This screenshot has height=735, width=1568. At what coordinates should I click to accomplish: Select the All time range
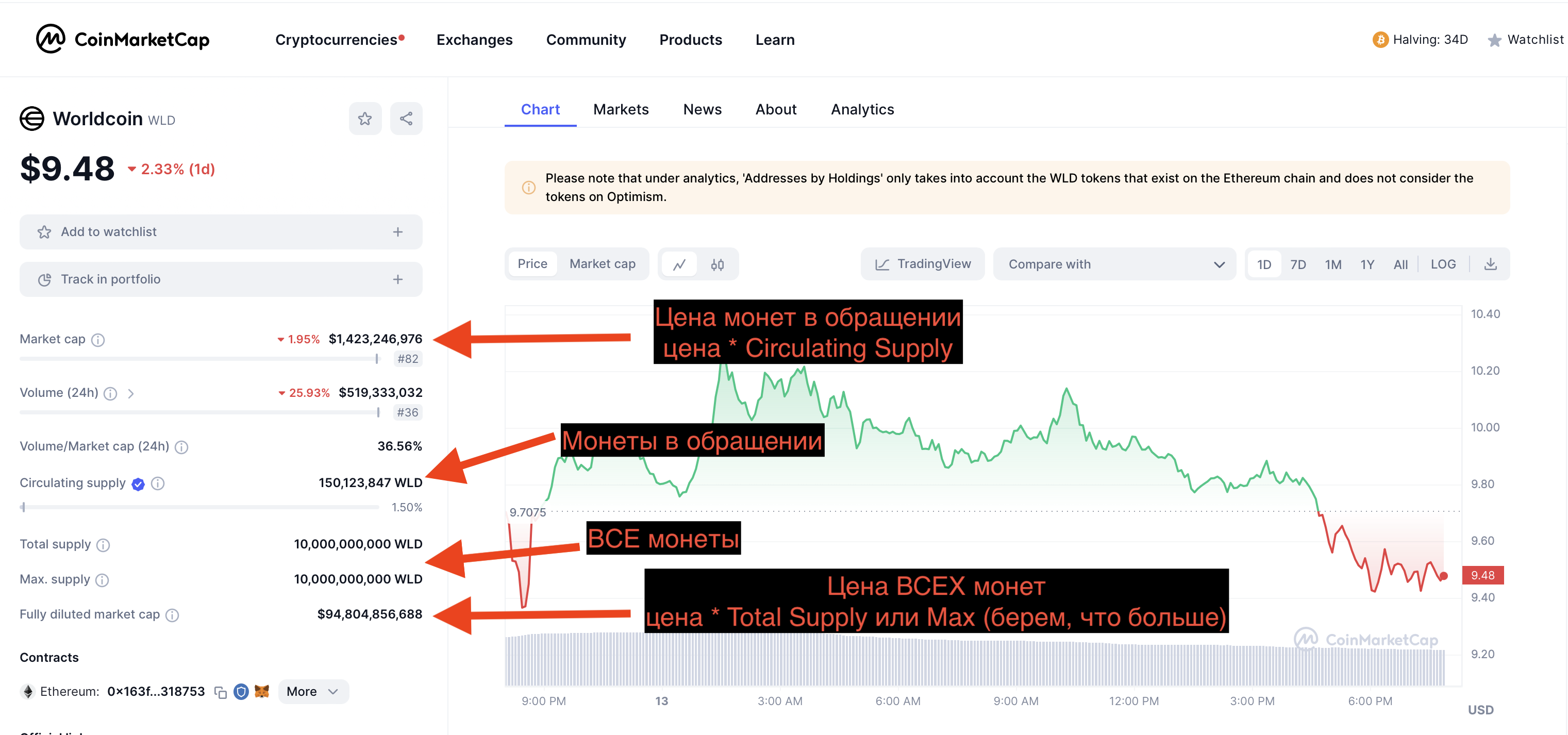click(1400, 264)
